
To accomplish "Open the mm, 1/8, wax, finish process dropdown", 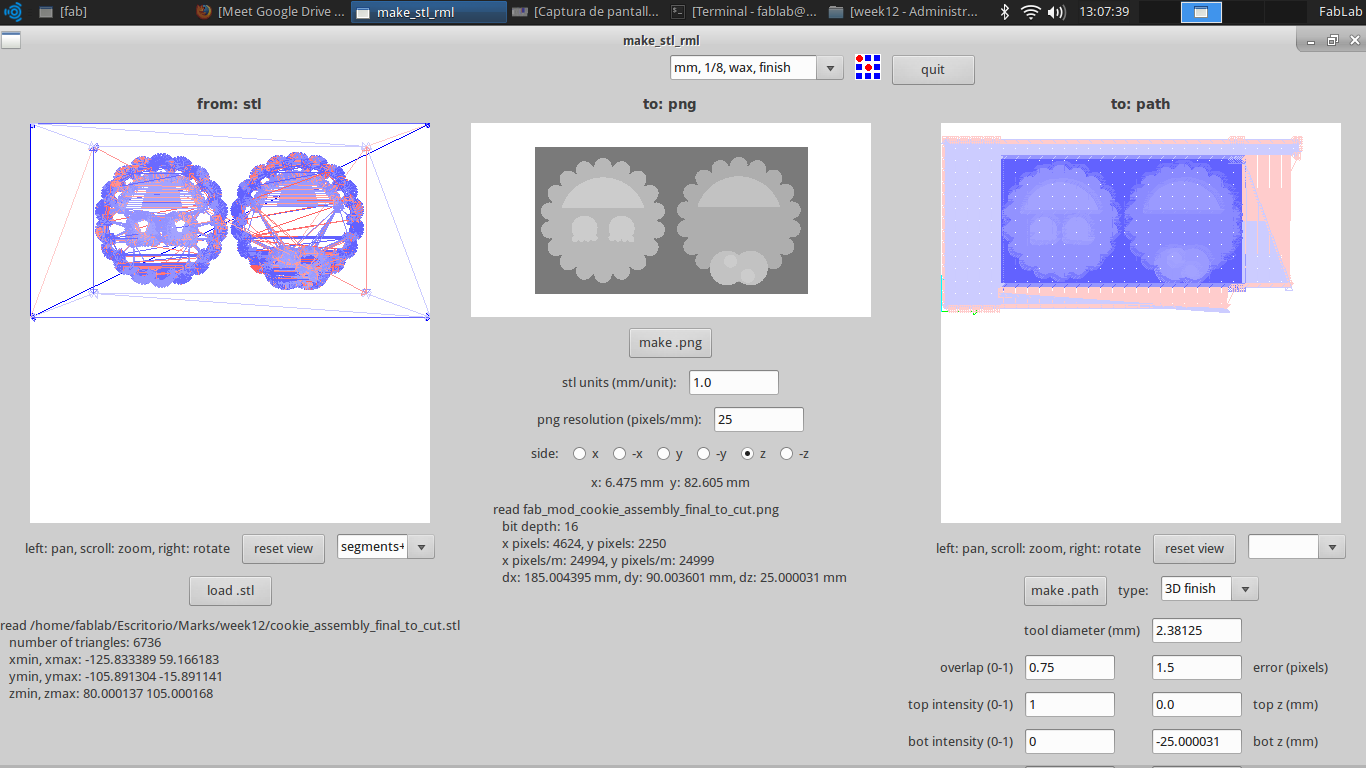I will tap(830, 67).
